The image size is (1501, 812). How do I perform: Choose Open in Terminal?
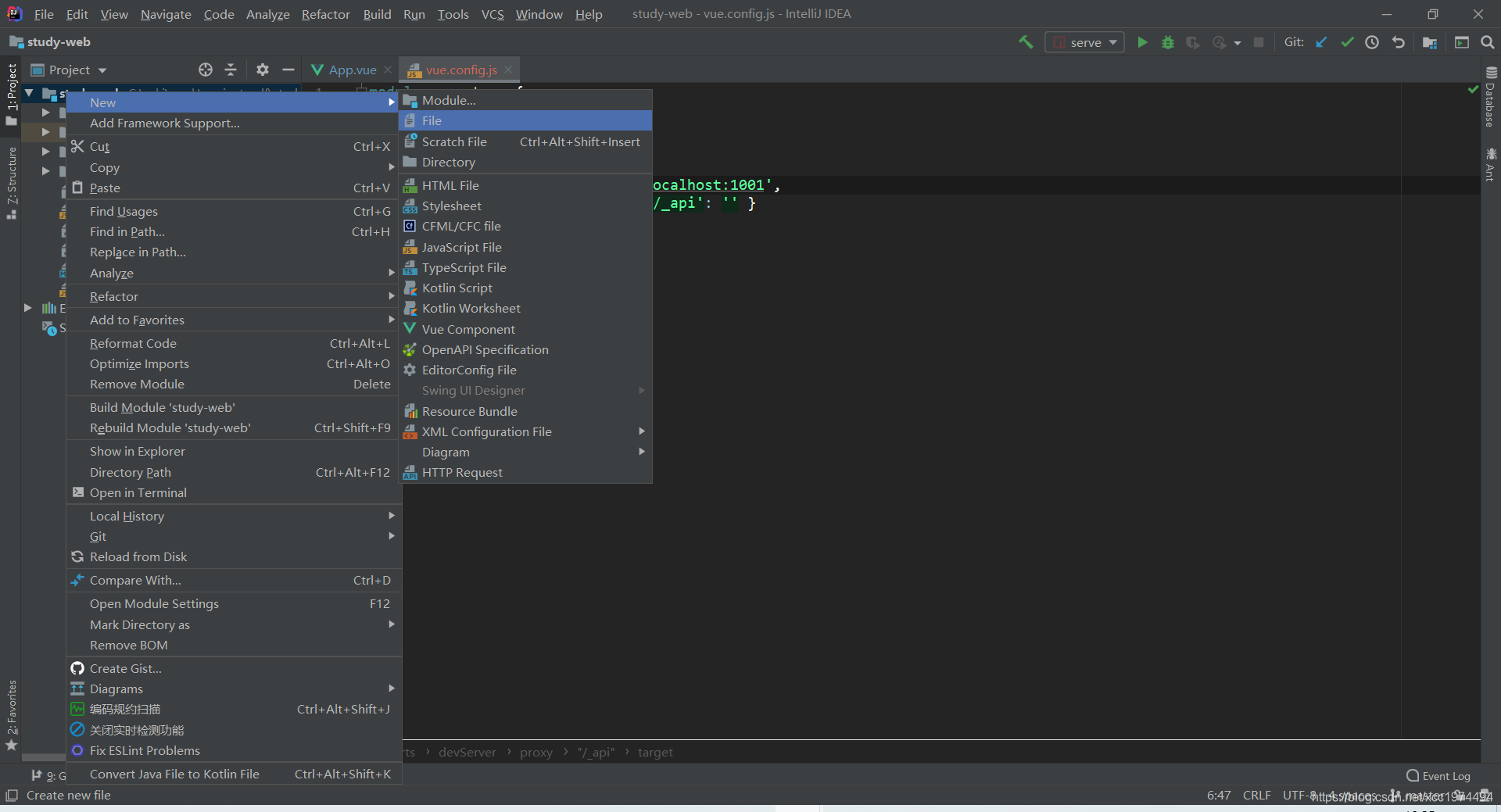(234, 492)
